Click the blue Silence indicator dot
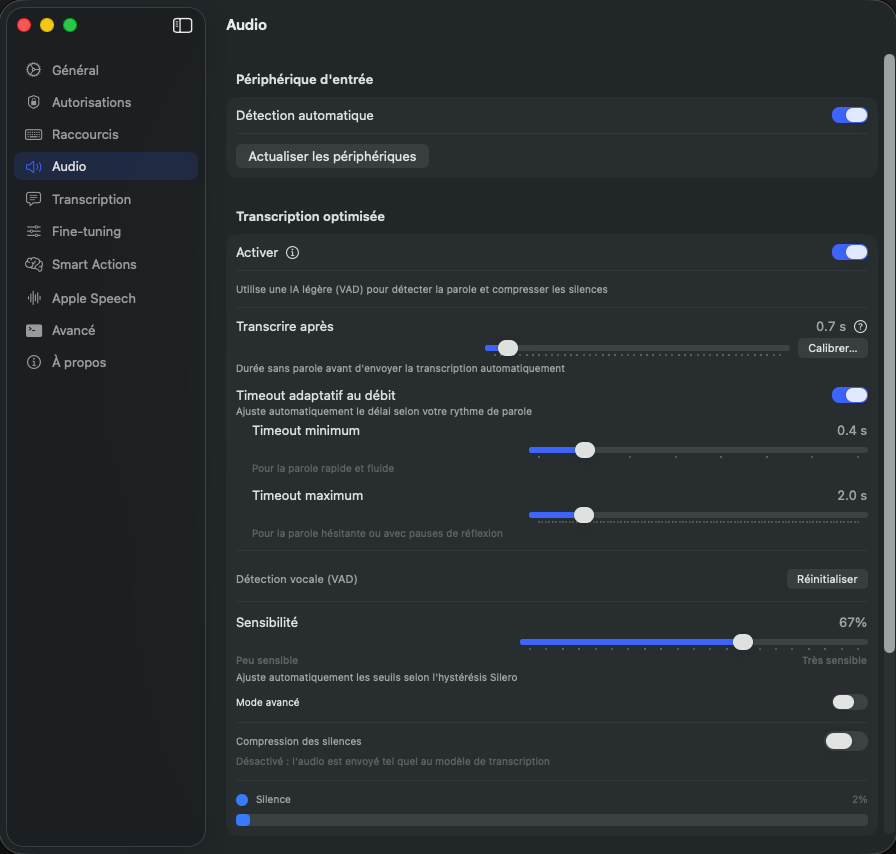896x854 pixels. (x=242, y=800)
